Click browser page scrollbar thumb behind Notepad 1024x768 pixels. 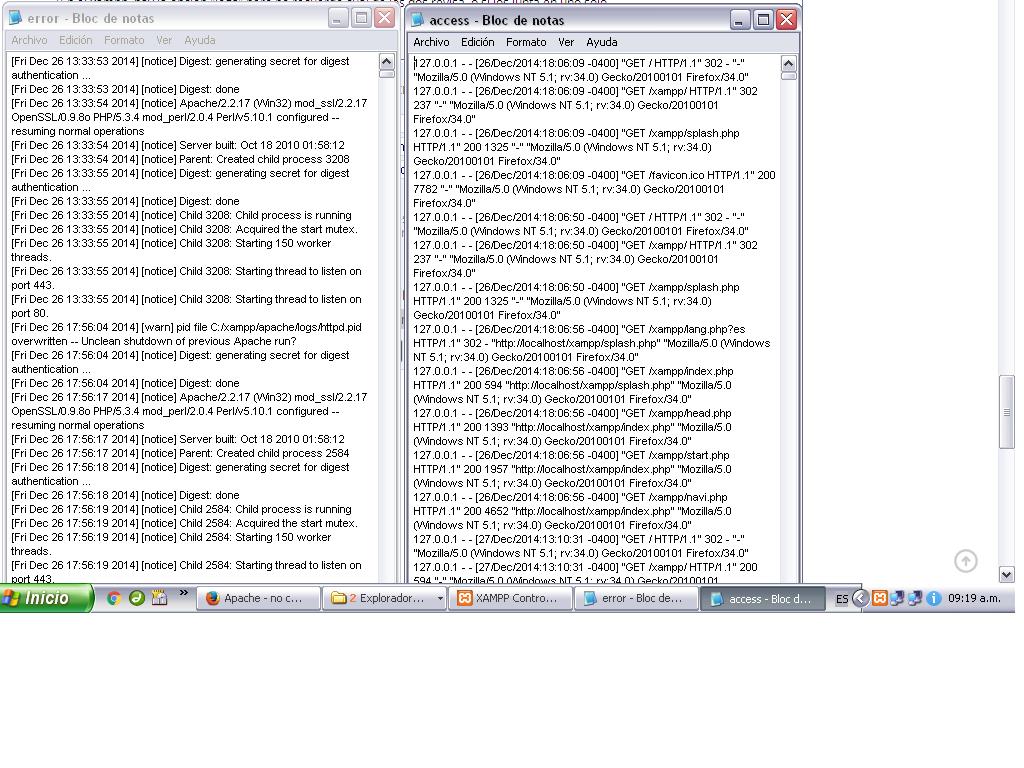coord(1006,412)
